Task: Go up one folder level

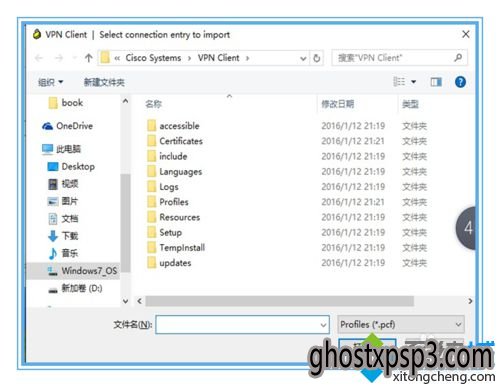Action: [x=88, y=58]
